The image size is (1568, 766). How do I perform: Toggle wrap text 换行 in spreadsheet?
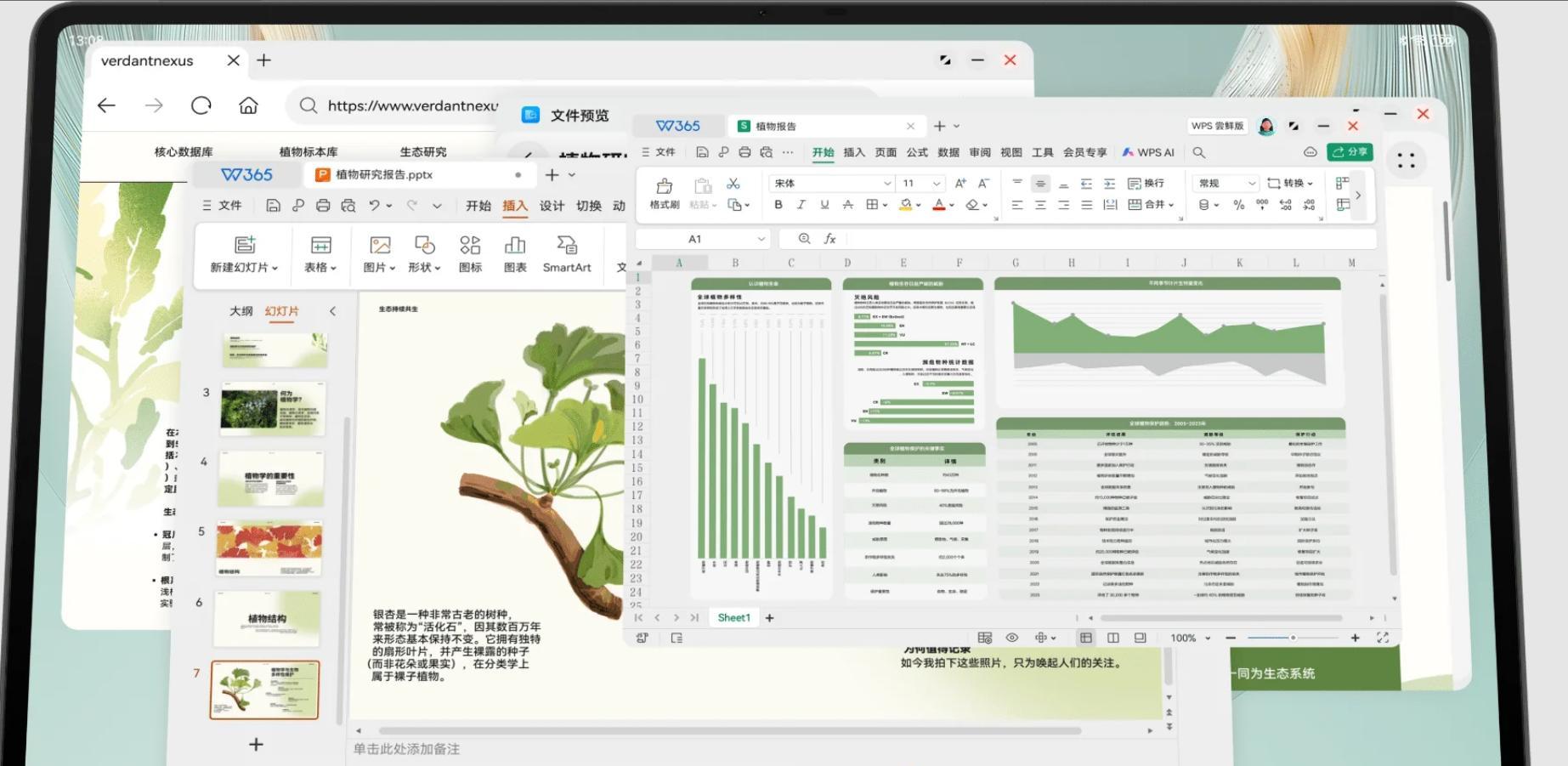click(1146, 183)
